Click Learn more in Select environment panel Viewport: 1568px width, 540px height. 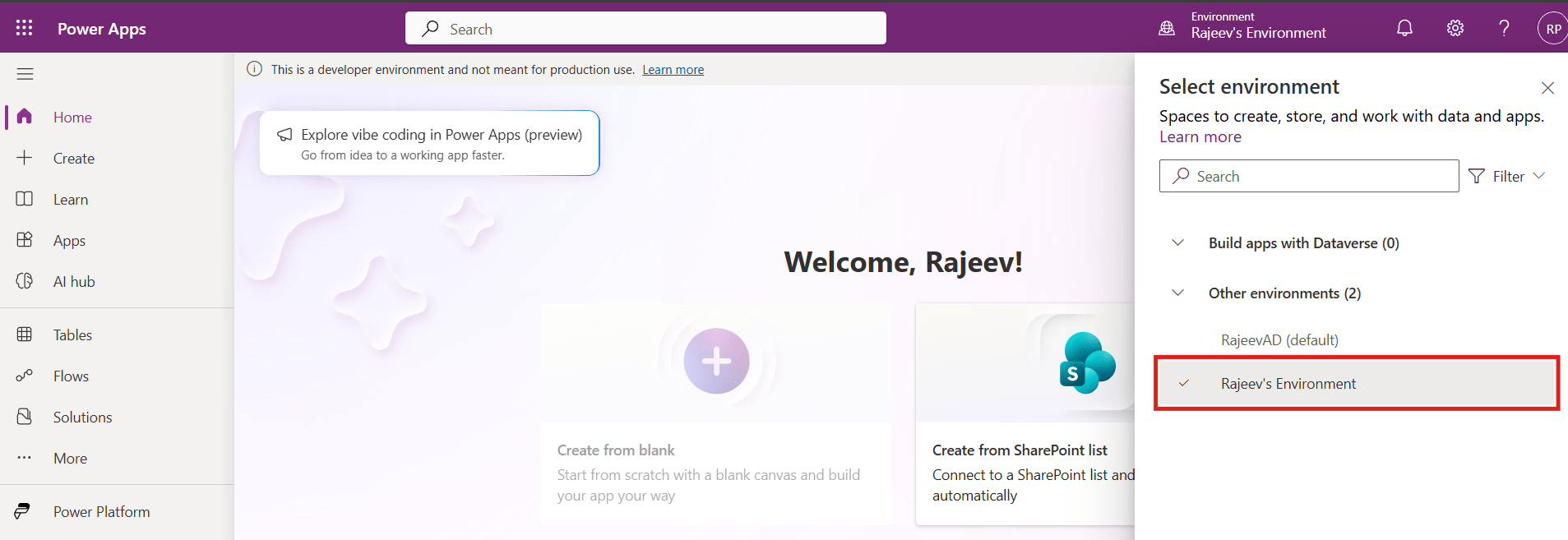coord(1200,137)
